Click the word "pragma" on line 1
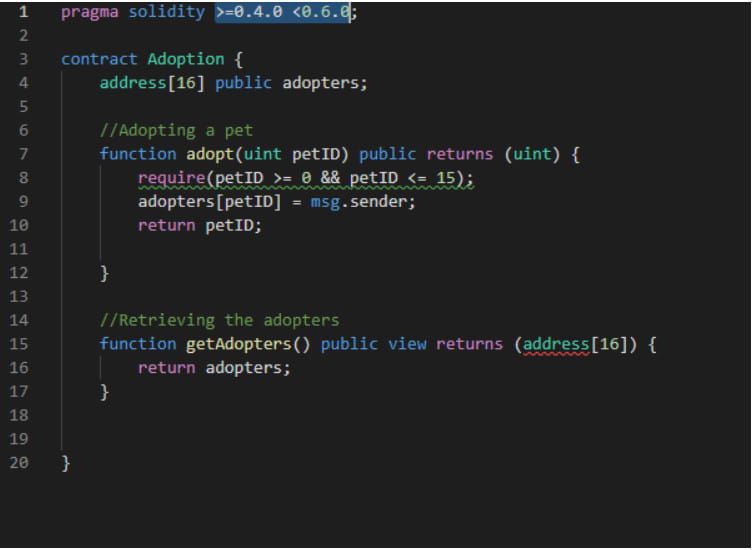Viewport: 754px width, 550px height. tap(89, 12)
